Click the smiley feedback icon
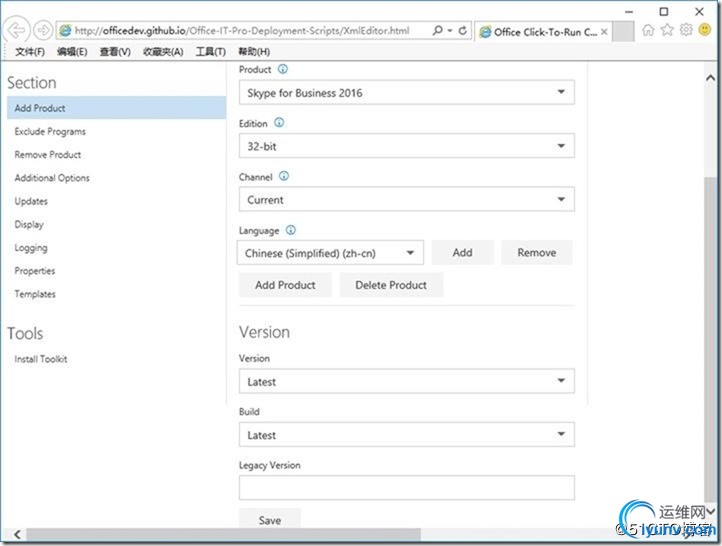This screenshot has height=546, width=722. (705, 30)
